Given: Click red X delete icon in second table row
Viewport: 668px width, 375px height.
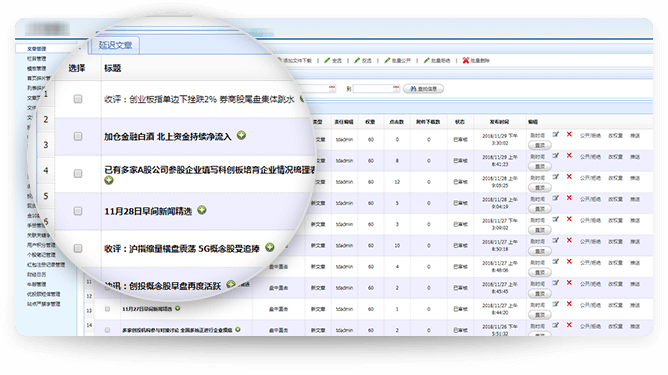Looking at the screenshot, I should 569,156.
